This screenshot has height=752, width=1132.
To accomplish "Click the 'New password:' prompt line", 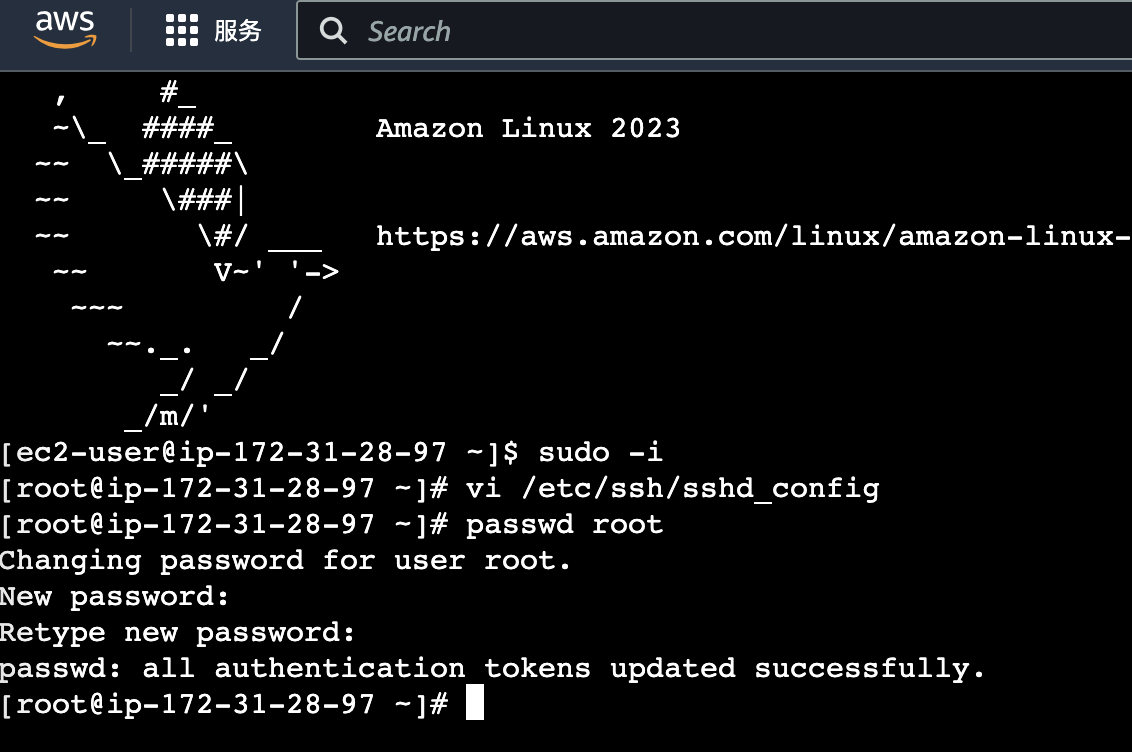I will point(114,597).
